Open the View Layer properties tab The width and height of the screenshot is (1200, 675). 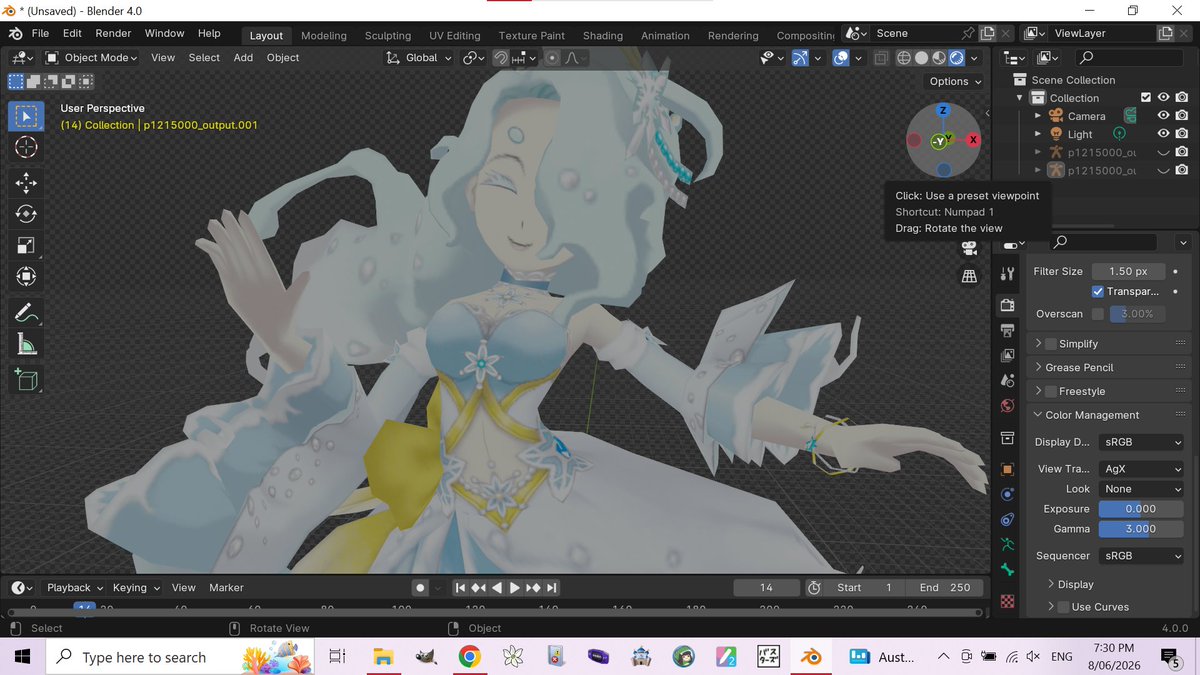[1007, 355]
